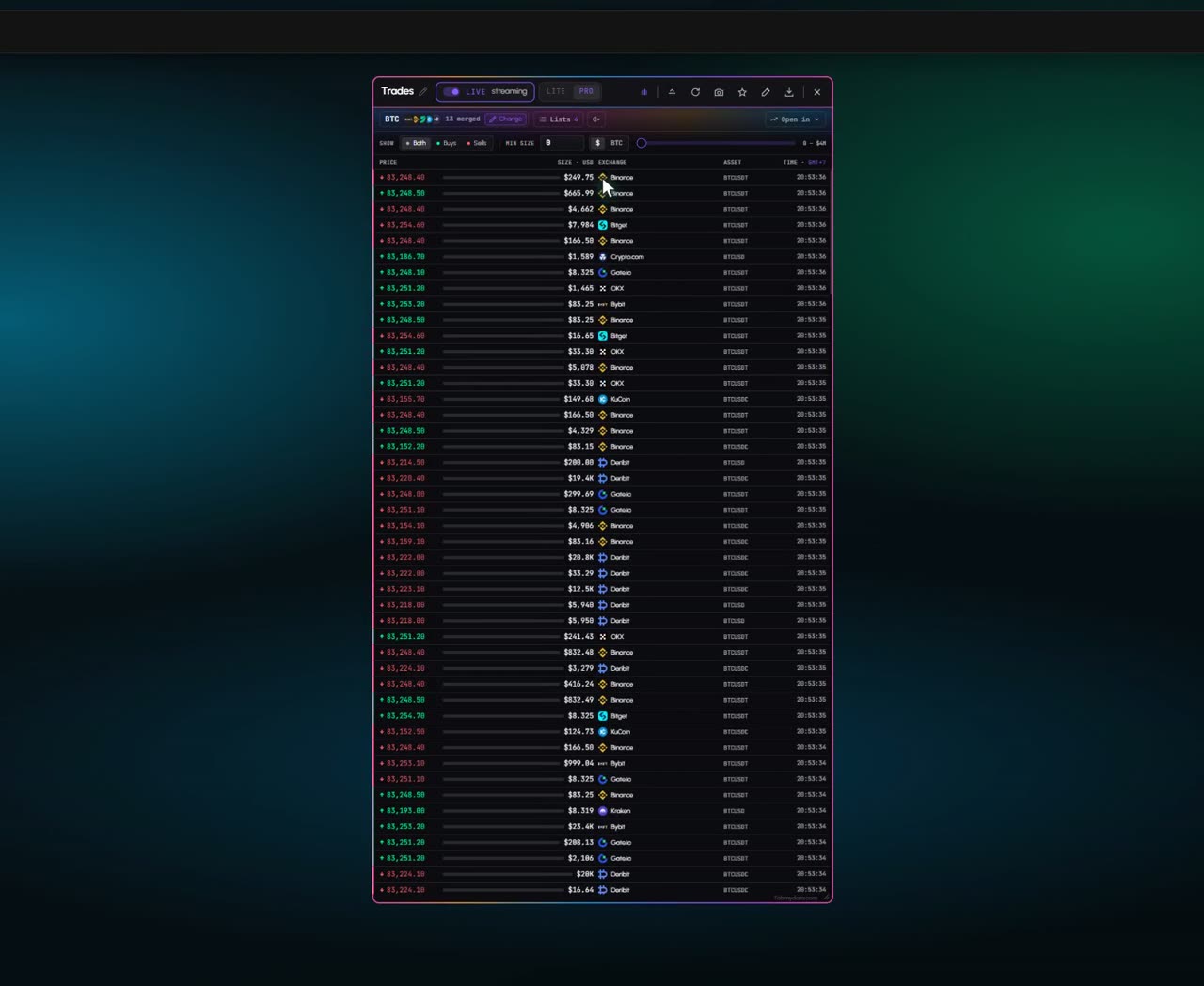
Task: Expand the Open in dropdown
Action: point(795,119)
